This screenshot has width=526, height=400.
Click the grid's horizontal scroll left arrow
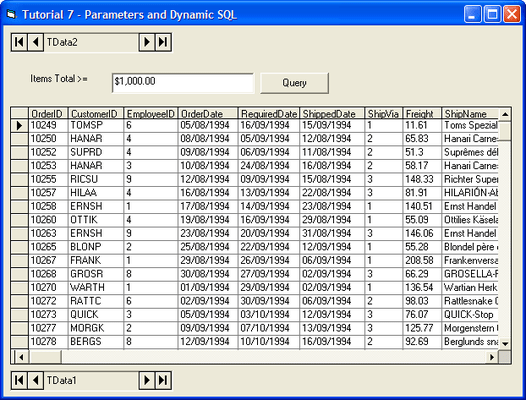click(x=21, y=357)
